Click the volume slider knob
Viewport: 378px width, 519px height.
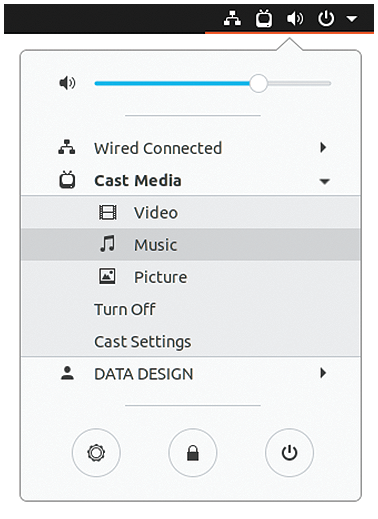click(258, 83)
